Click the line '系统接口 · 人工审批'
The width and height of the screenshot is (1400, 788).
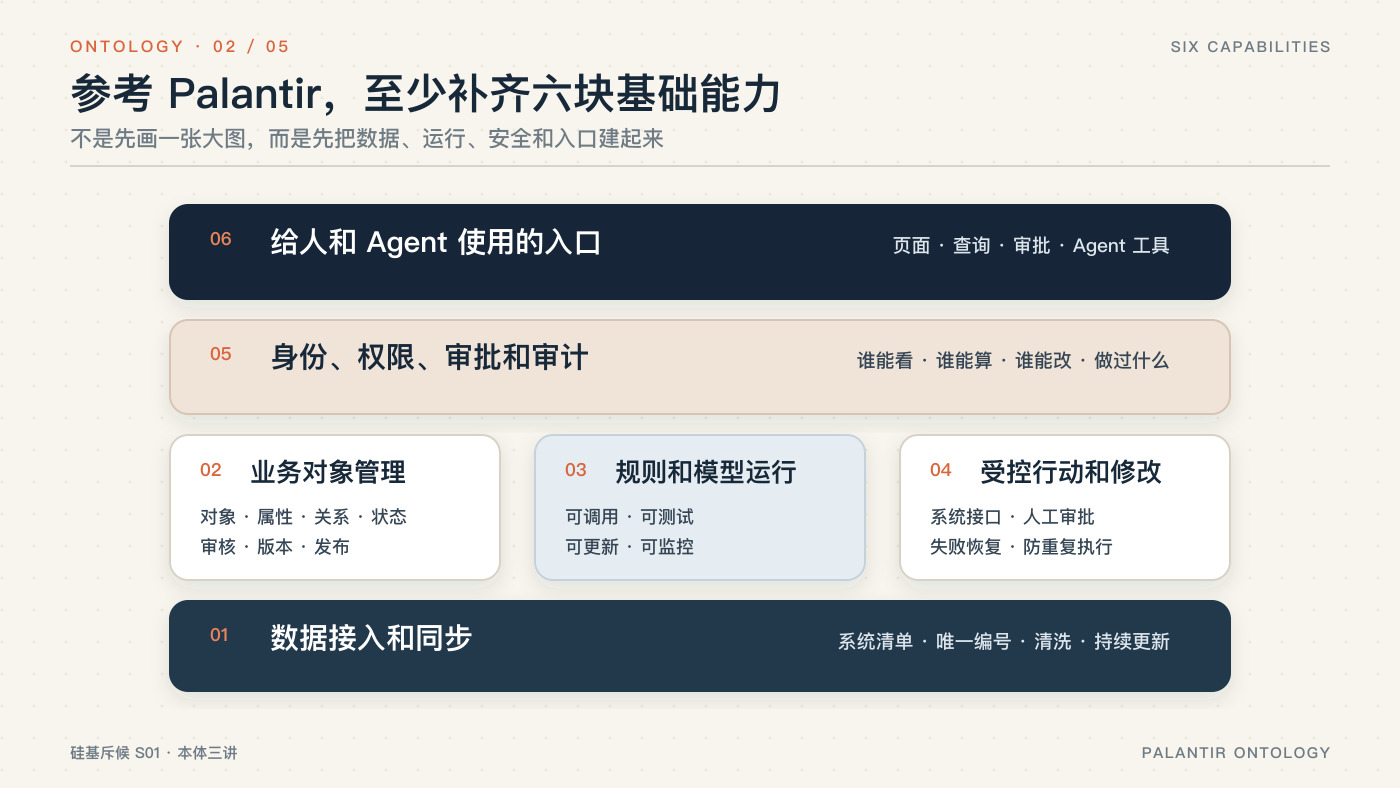coord(1012,517)
